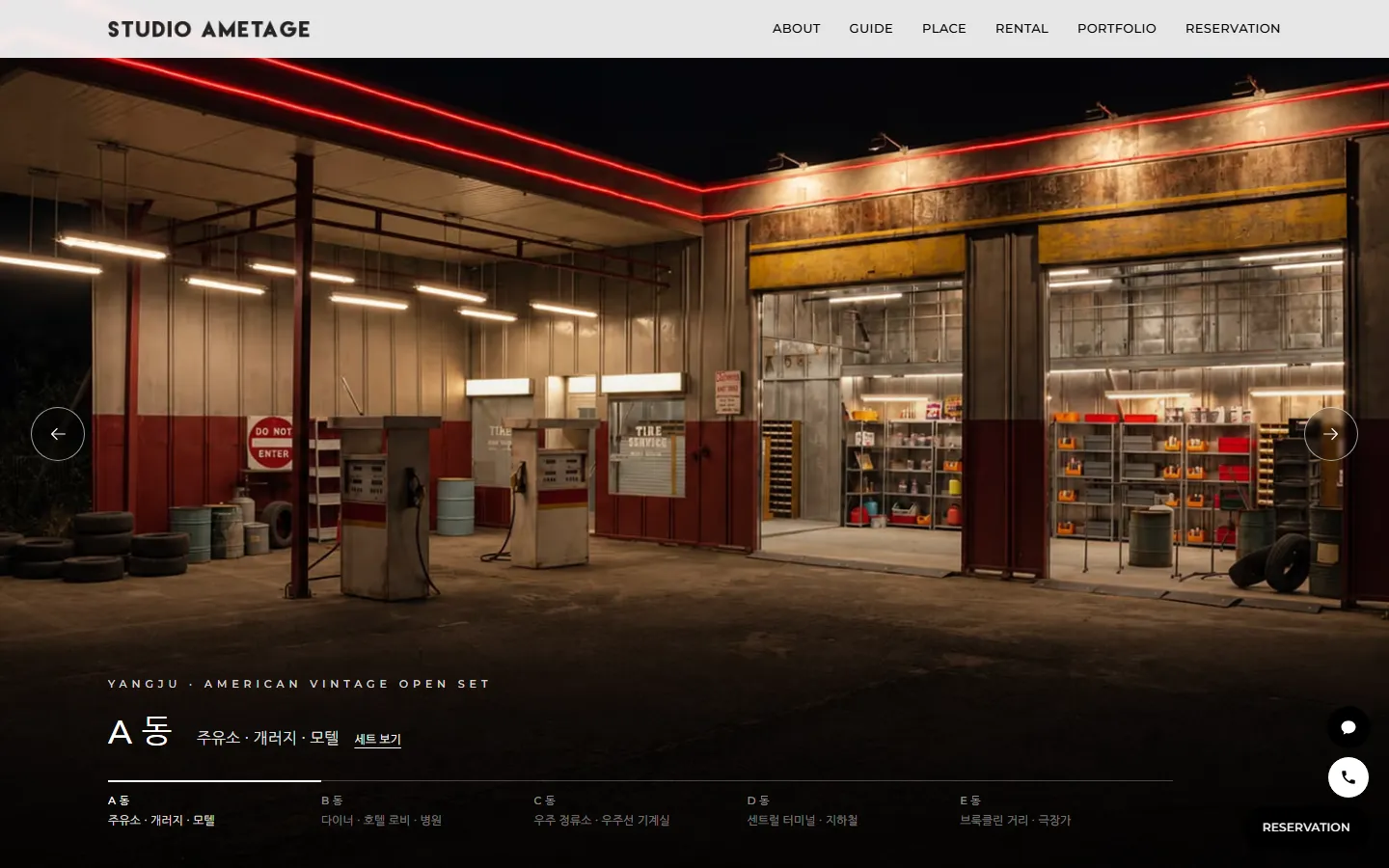Open the PLACE menu item
Viewport: 1389px width, 868px height.
click(944, 29)
